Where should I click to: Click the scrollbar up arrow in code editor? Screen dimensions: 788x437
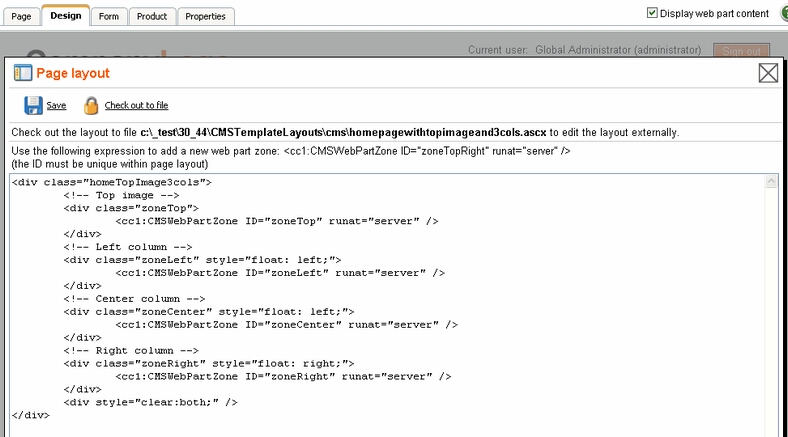[771, 183]
